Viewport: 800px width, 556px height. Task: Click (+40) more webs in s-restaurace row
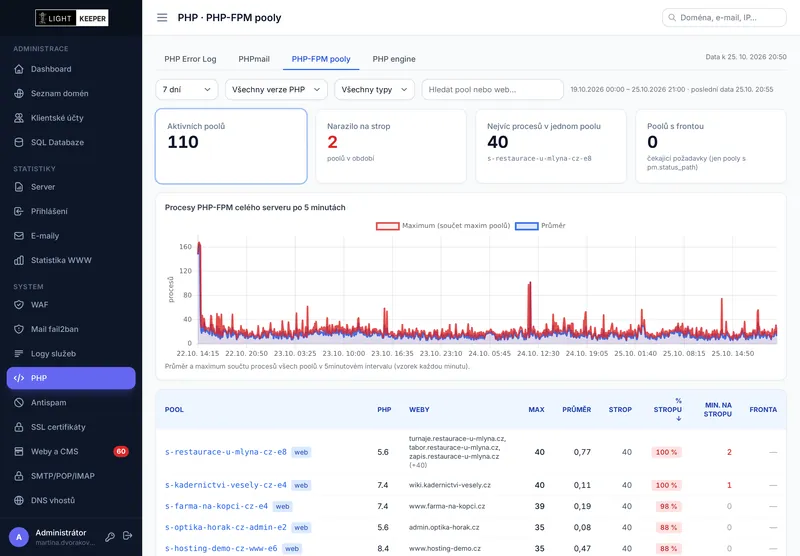[x=418, y=465]
